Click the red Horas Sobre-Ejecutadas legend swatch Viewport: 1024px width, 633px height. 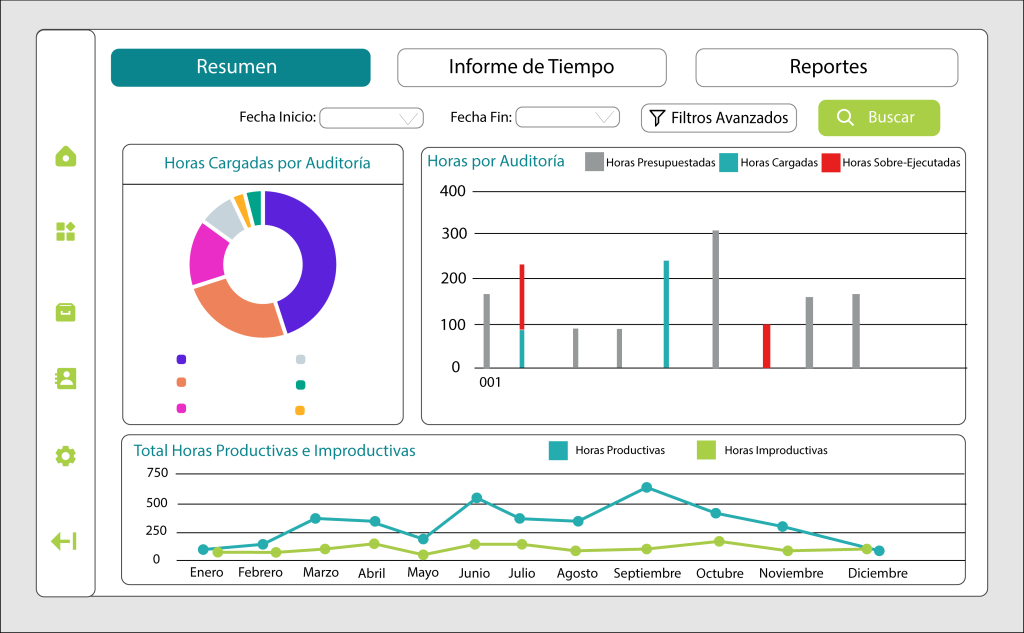point(831,162)
